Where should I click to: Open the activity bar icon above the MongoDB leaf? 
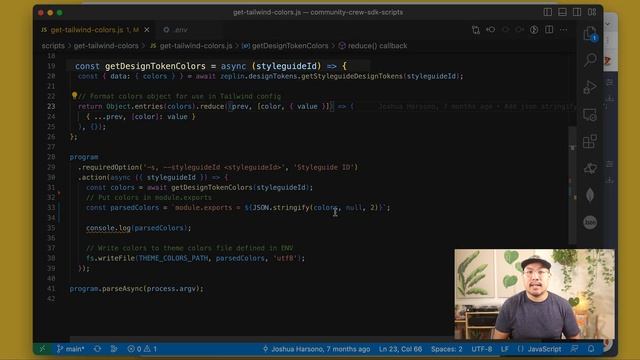(x=590, y=168)
